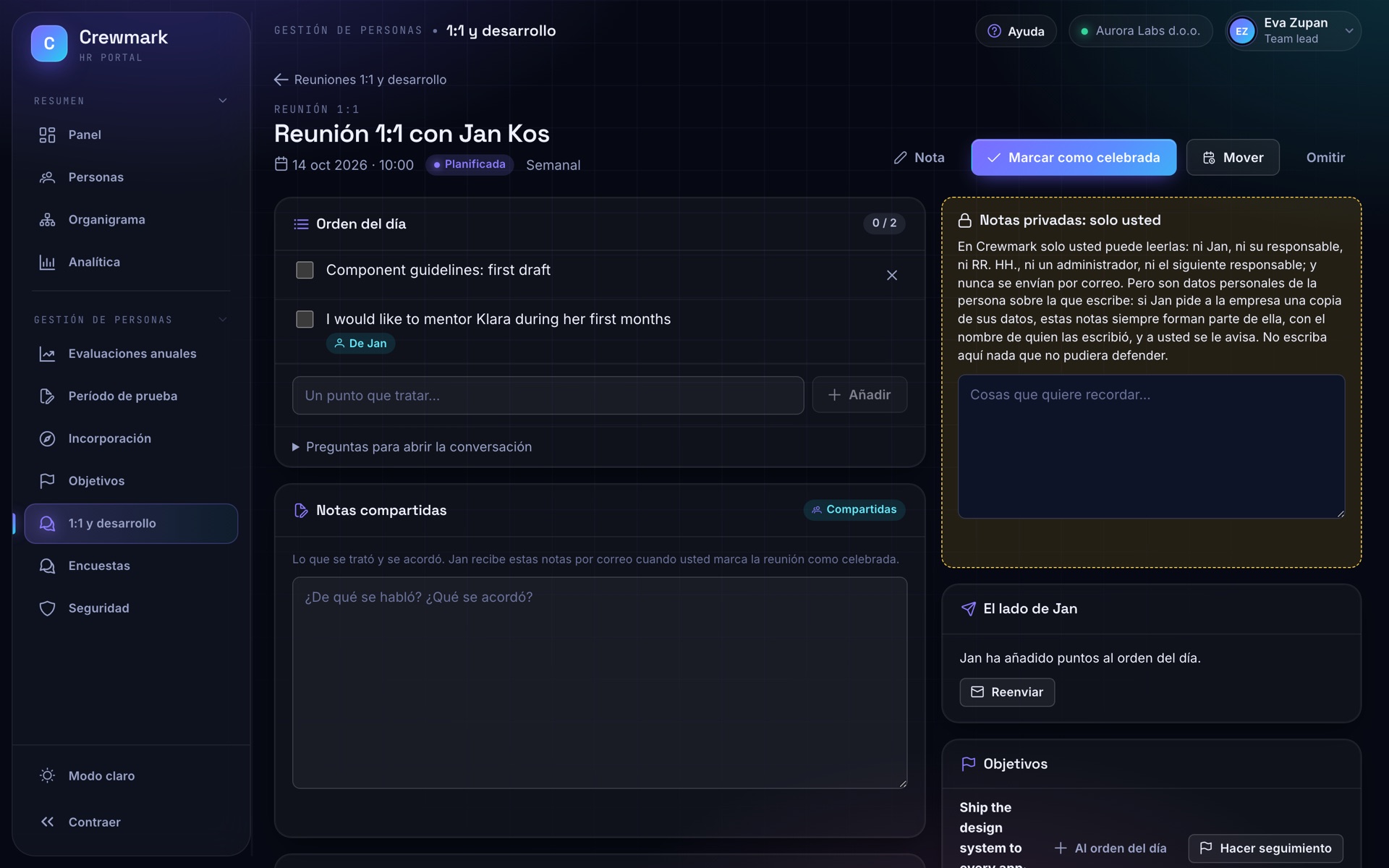Screen dimensions: 1389x868
Task: Go to Organigrama page
Action: point(131,220)
